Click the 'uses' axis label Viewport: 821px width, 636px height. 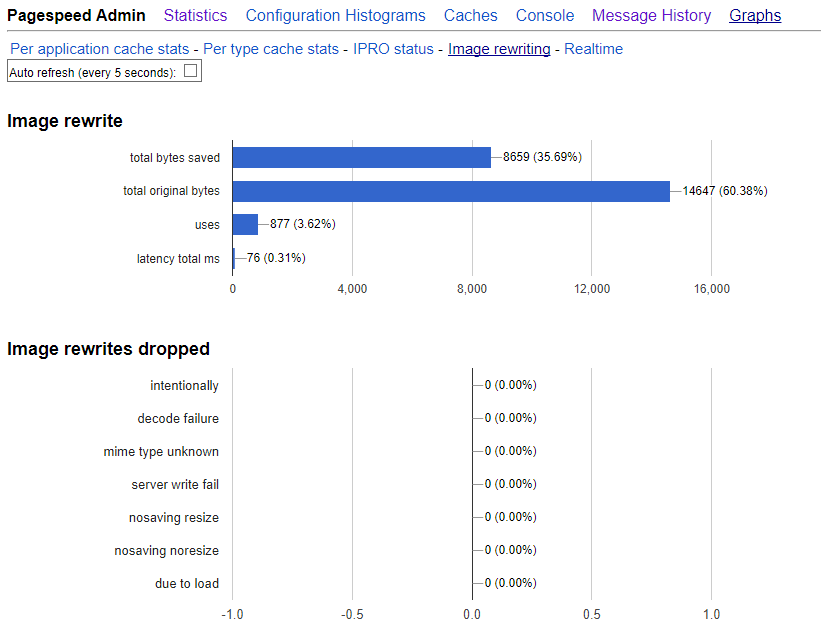(x=207, y=225)
